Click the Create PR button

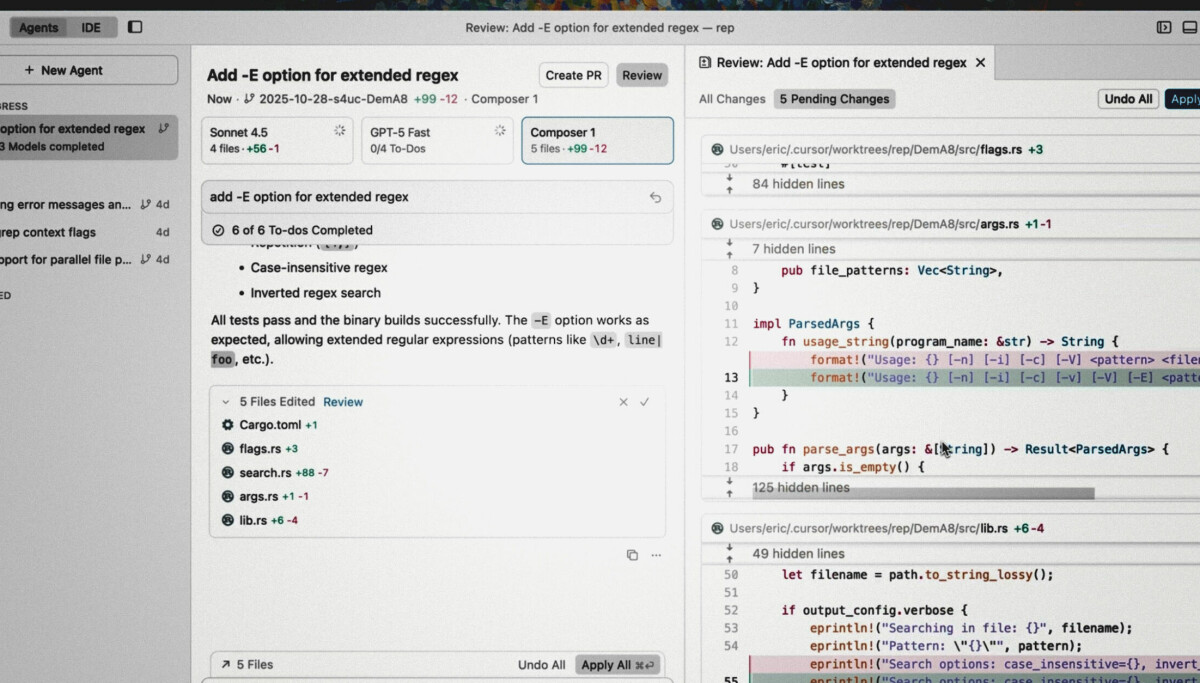[573, 75]
